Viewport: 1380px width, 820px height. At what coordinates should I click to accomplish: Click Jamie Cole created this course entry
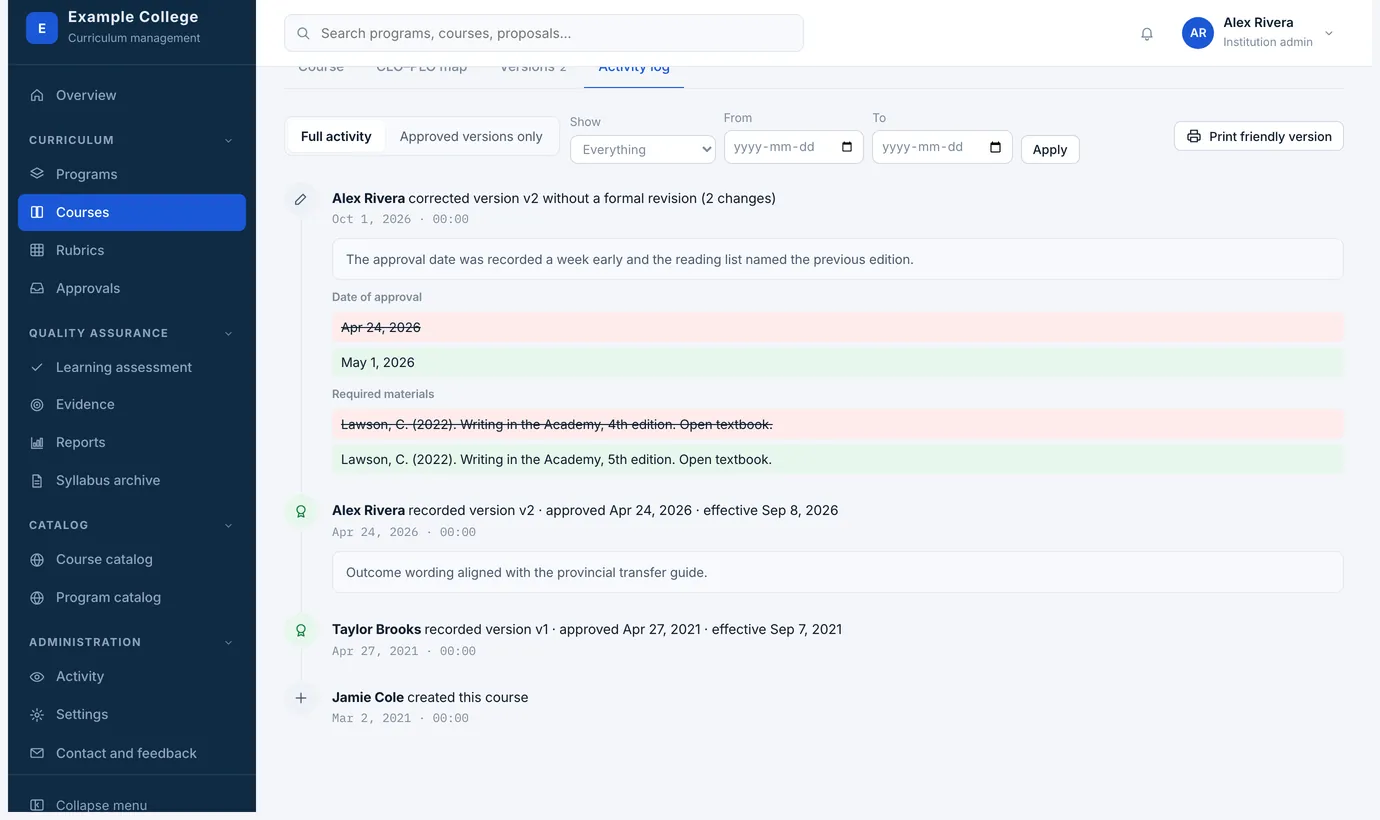430,698
